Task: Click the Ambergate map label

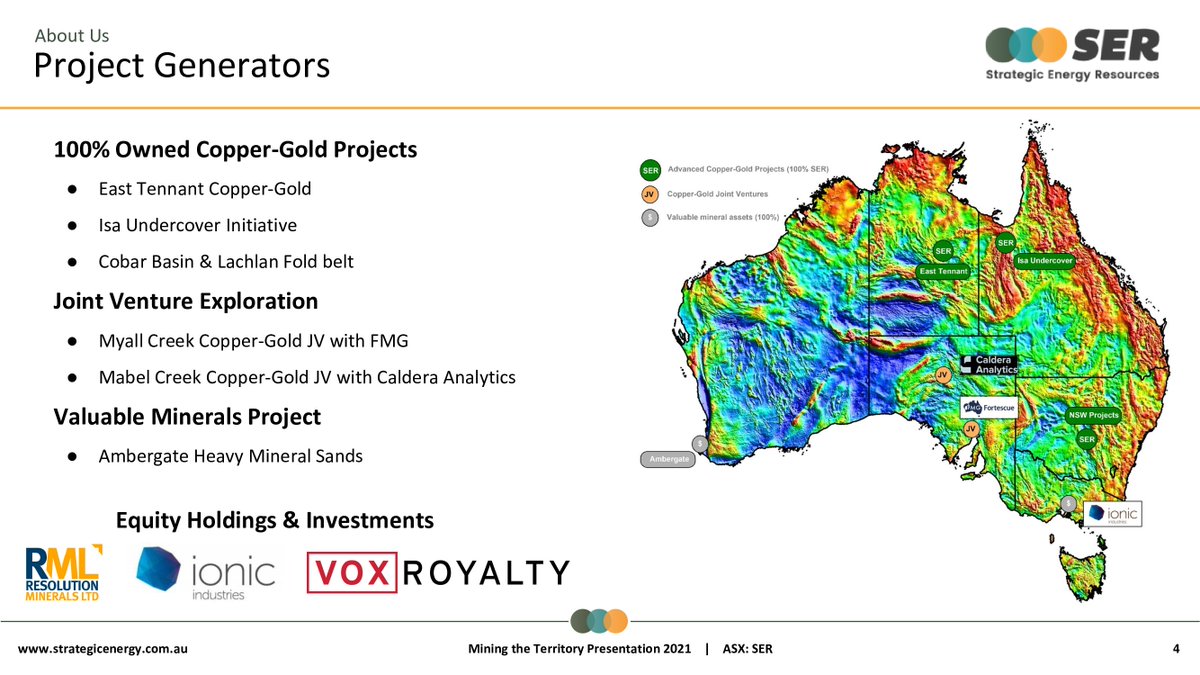Action: pyautogui.click(x=666, y=459)
